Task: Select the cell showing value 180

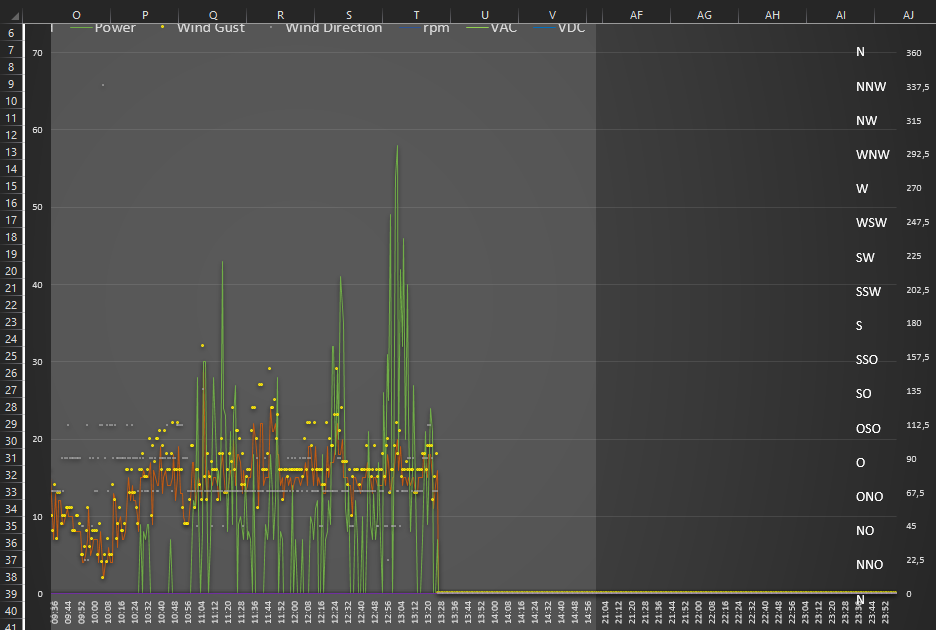Action: pyautogui.click(x=912, y=324)
